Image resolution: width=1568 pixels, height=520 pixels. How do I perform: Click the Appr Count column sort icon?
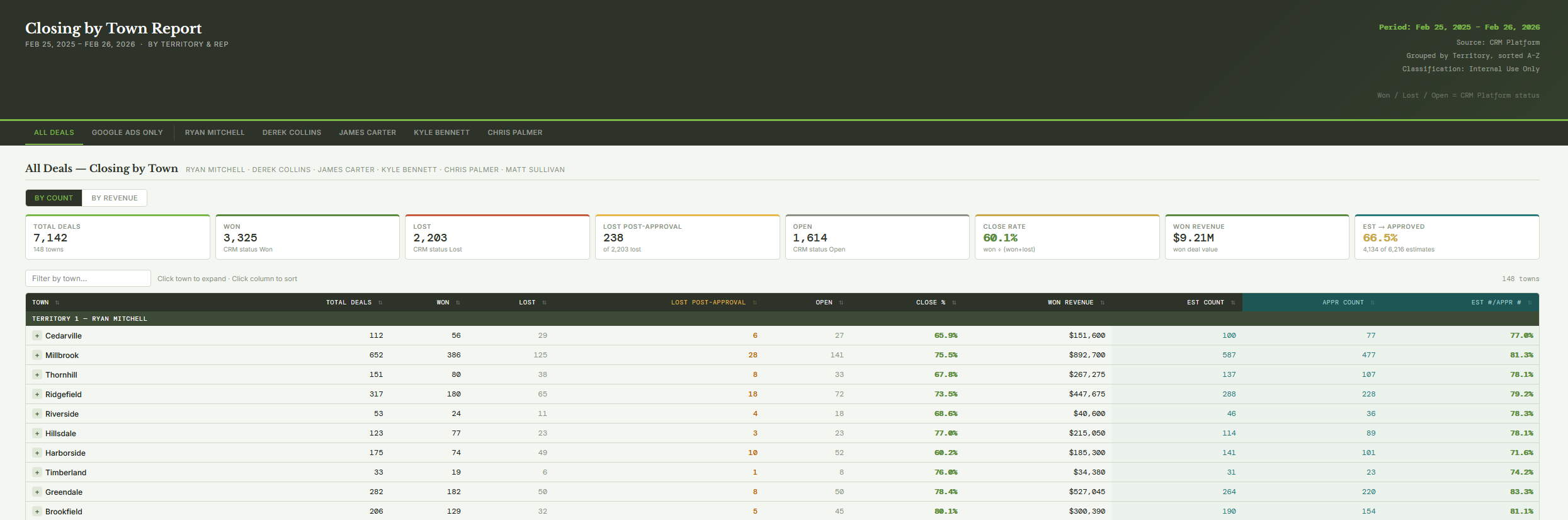pyautogui.click(x=1372, y=303)
